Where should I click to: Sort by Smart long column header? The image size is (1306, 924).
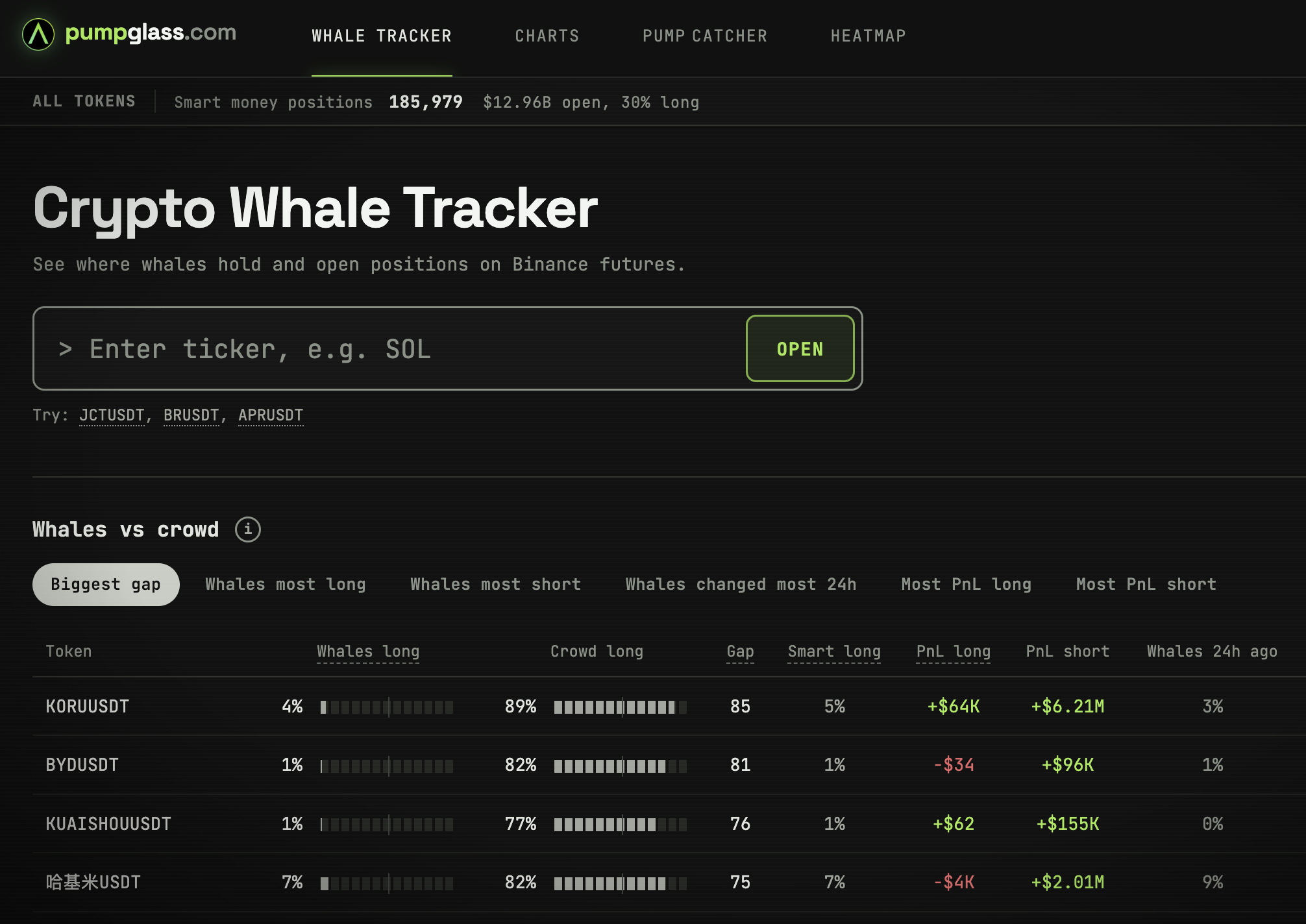click(834, 651)
